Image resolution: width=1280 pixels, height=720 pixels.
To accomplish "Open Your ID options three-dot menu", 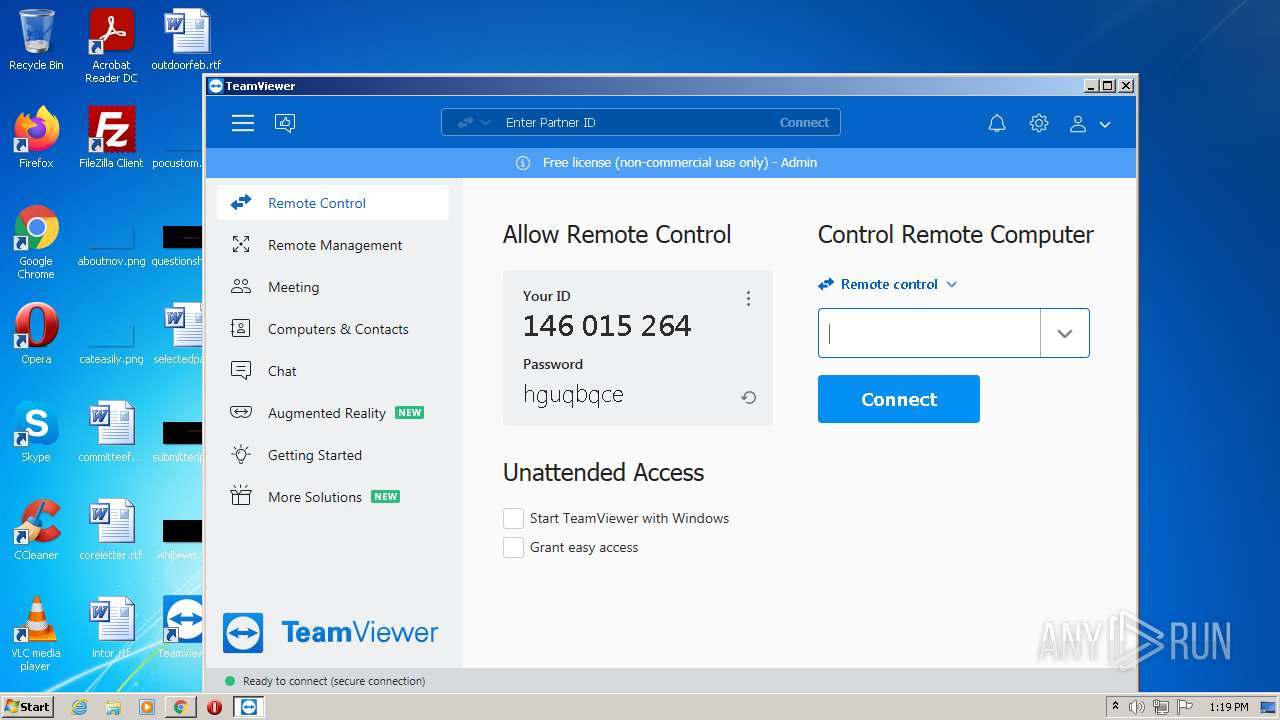I will coord(748,298).
